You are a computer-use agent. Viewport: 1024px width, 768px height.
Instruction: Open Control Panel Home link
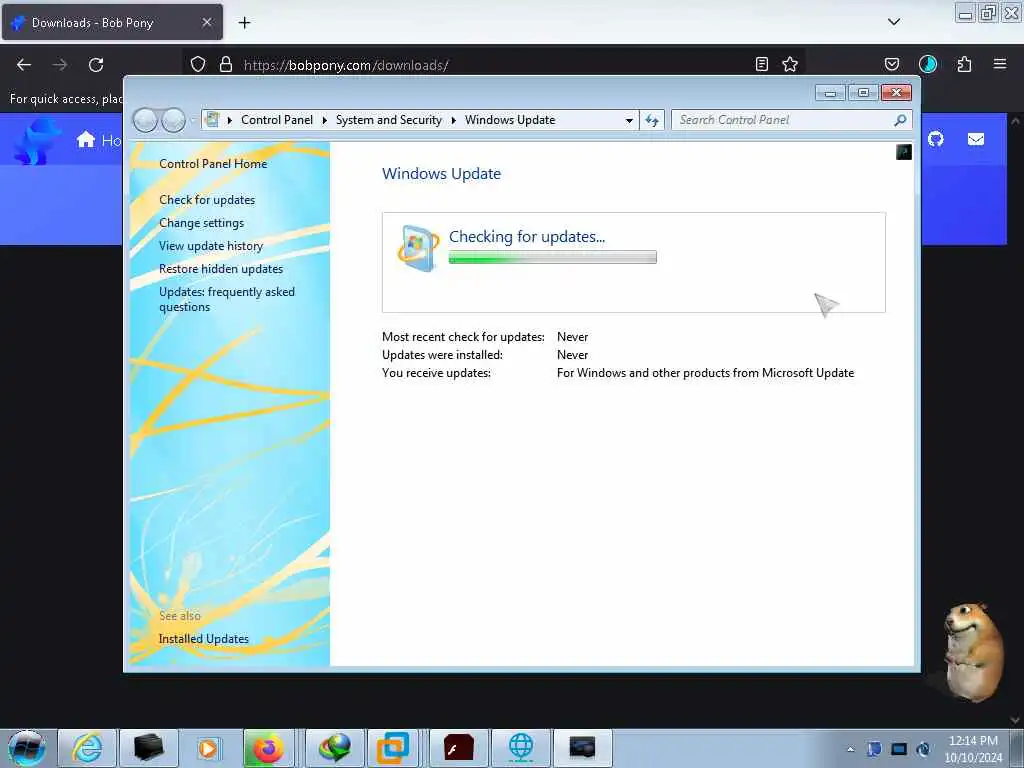click(x=213, y=164)
